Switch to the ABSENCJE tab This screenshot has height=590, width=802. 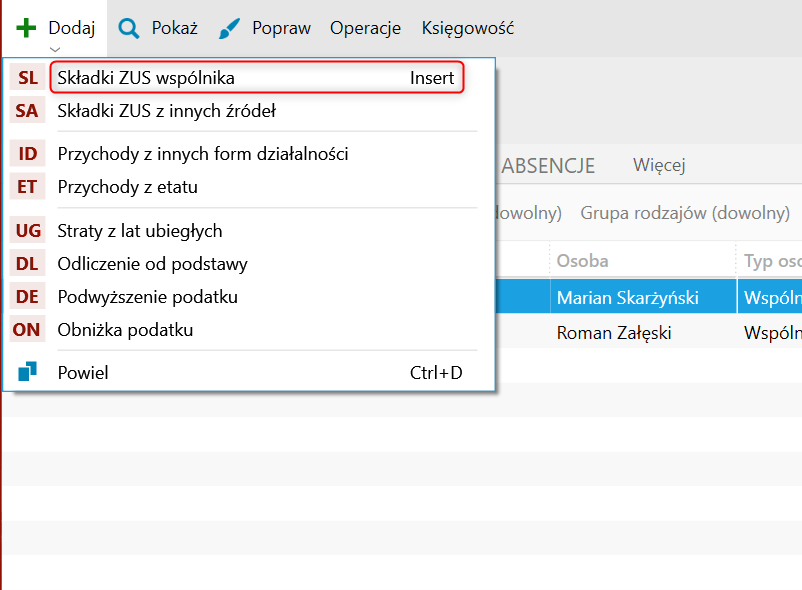click(x=547, y=166)
